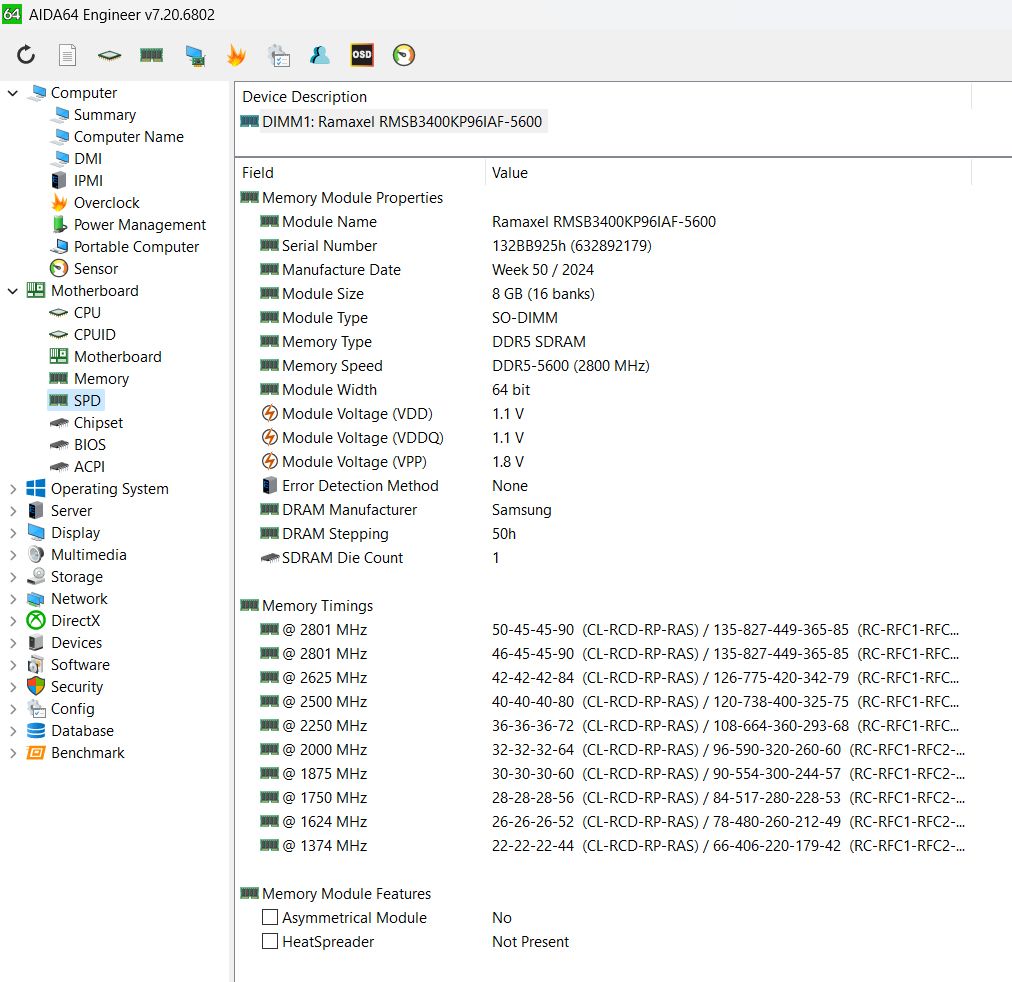Select the Serial Number row

click(x=456, y=246)
